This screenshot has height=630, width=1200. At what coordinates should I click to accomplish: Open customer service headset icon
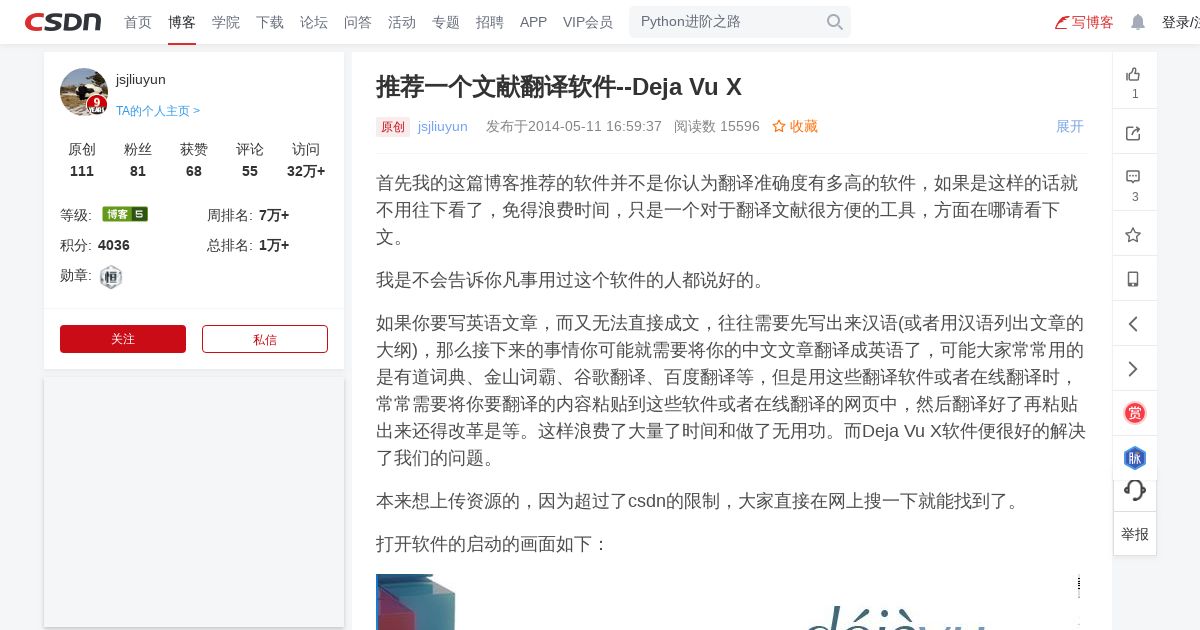point(1135,490)
